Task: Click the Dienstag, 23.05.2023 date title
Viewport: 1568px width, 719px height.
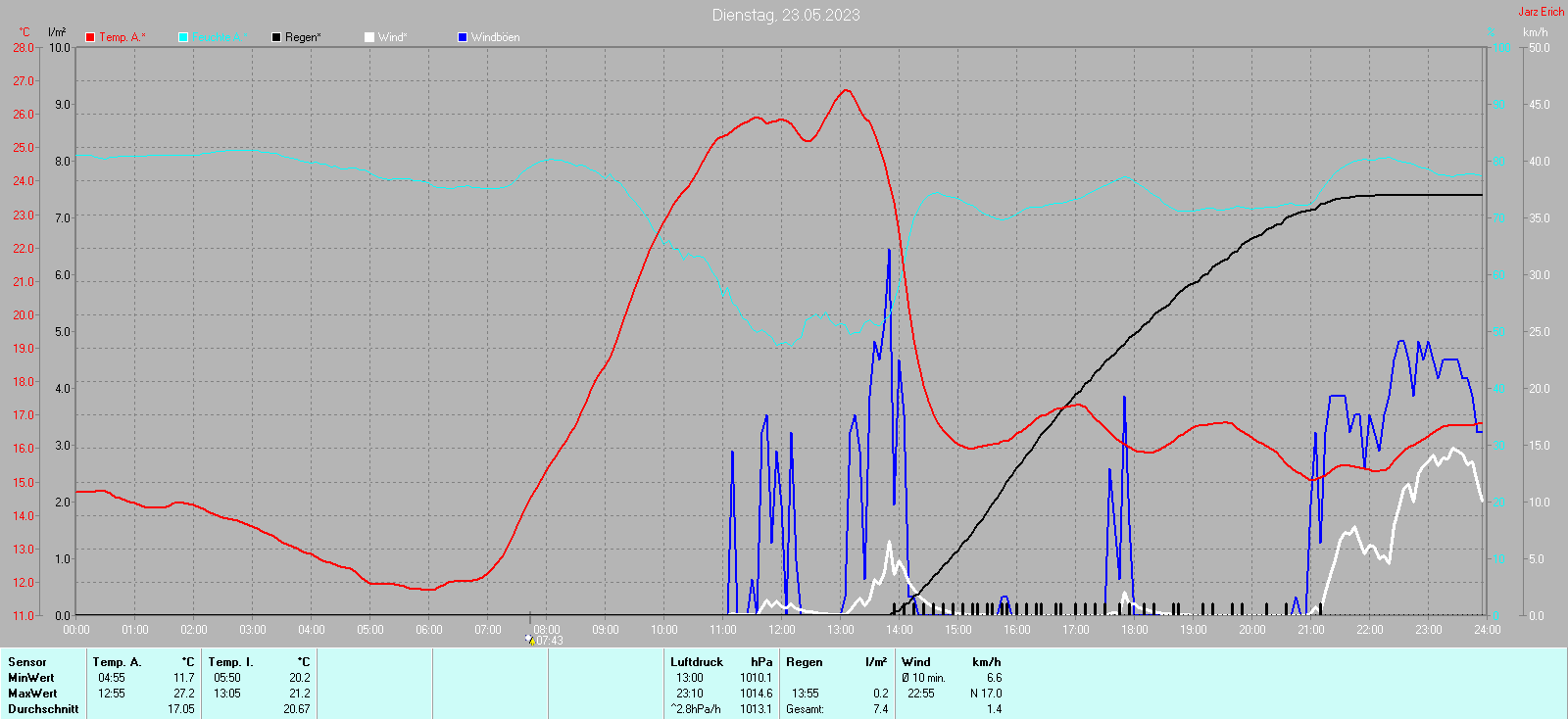Action: (785, 15)
